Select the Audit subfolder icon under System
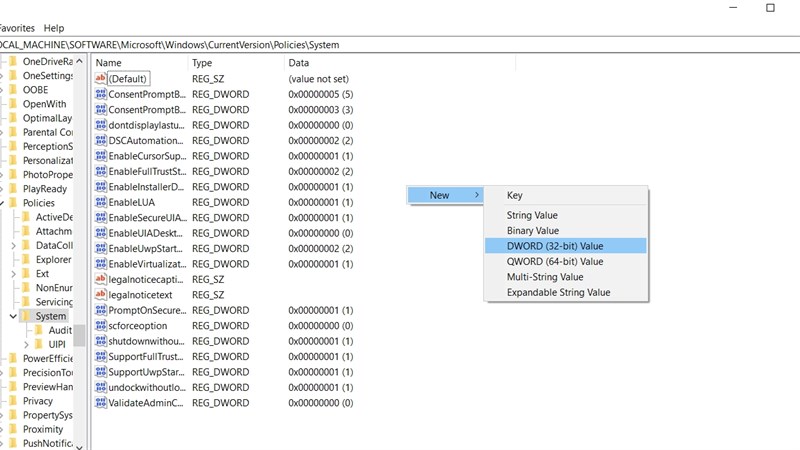 click(x=38, y=330)
